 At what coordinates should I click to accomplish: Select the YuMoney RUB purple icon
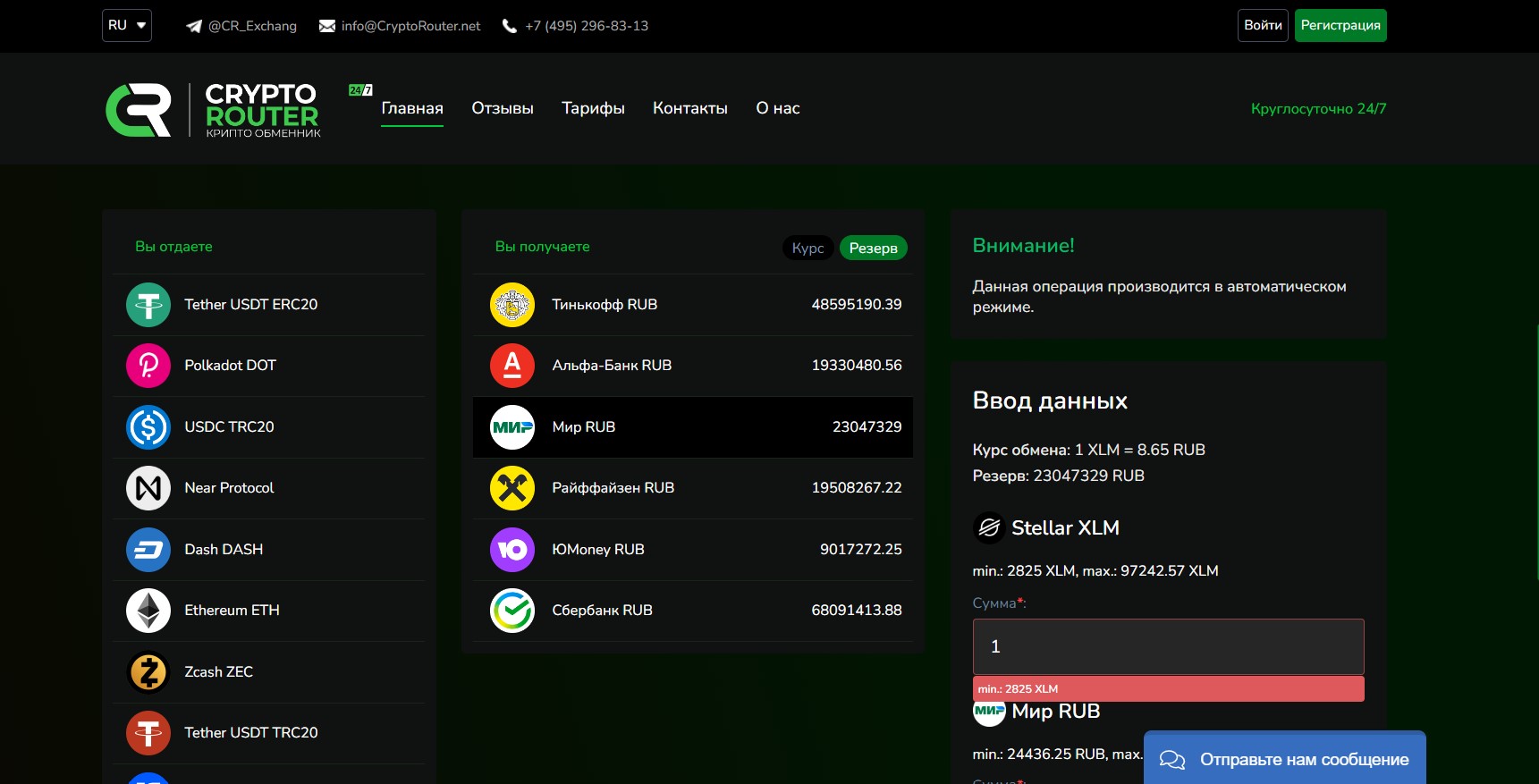pos(512,550)
